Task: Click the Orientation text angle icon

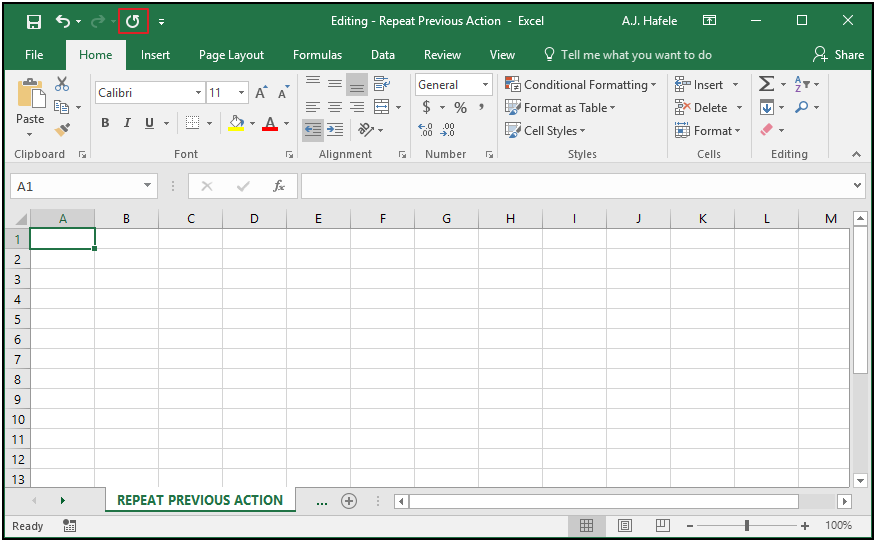Action: 366,130
